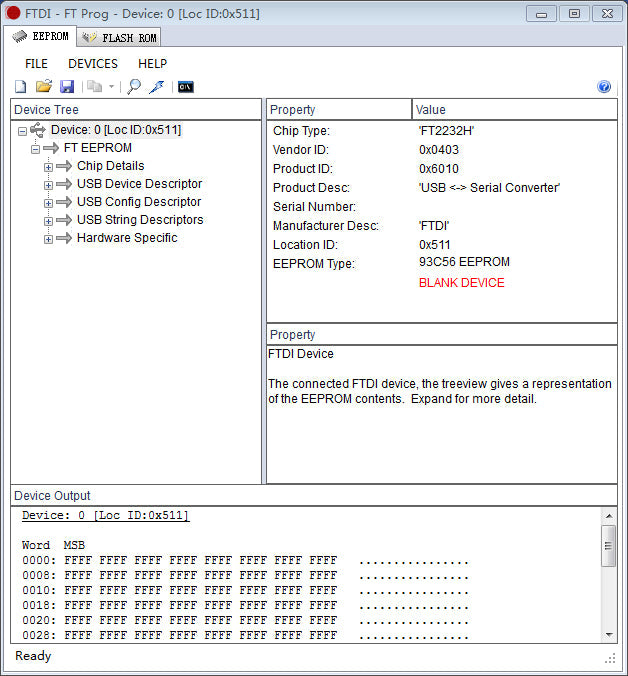Click the arrow icon beside Chip Details
Viewport: 628px width, 676px height.
click(x=64, y=166)
